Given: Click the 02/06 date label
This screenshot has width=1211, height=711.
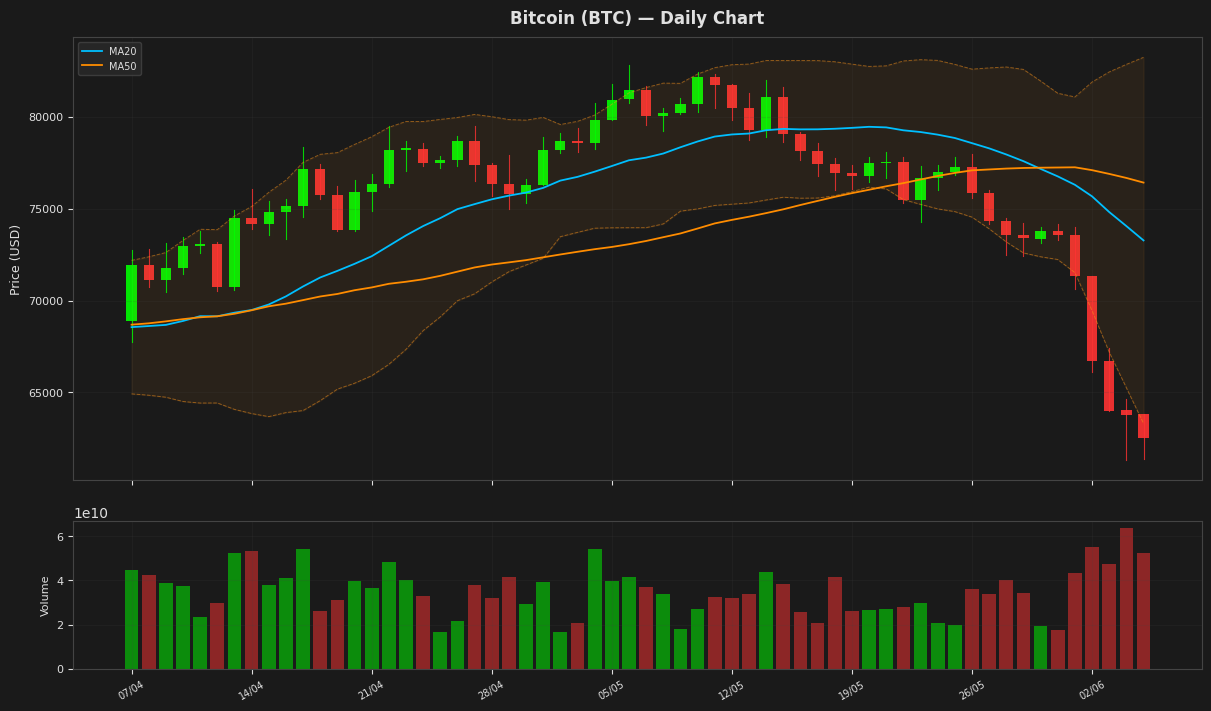Looking at the screenshot, I should click(1091, 690).
